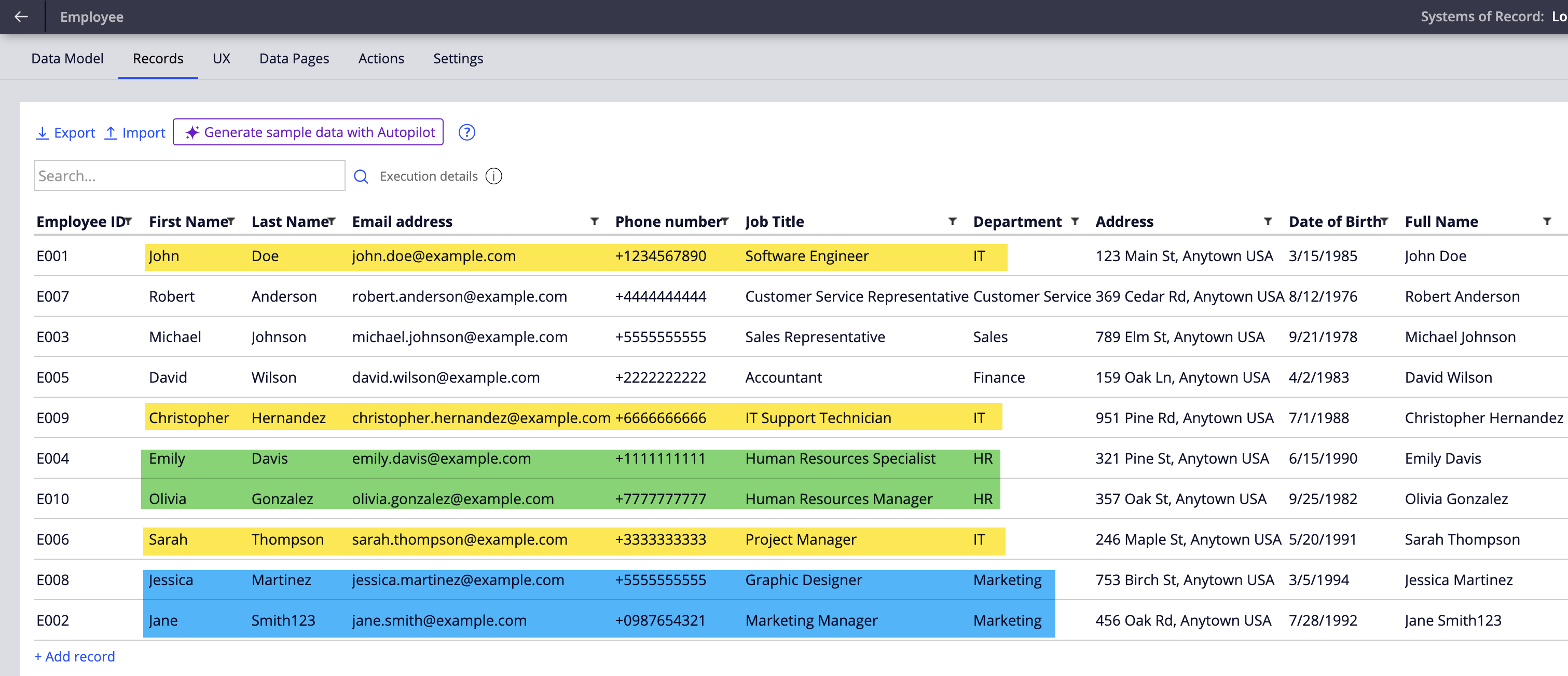This screenshot has width=1568, height=676.
Task: Click the search magnifier icon
Action: pos(361,177)
